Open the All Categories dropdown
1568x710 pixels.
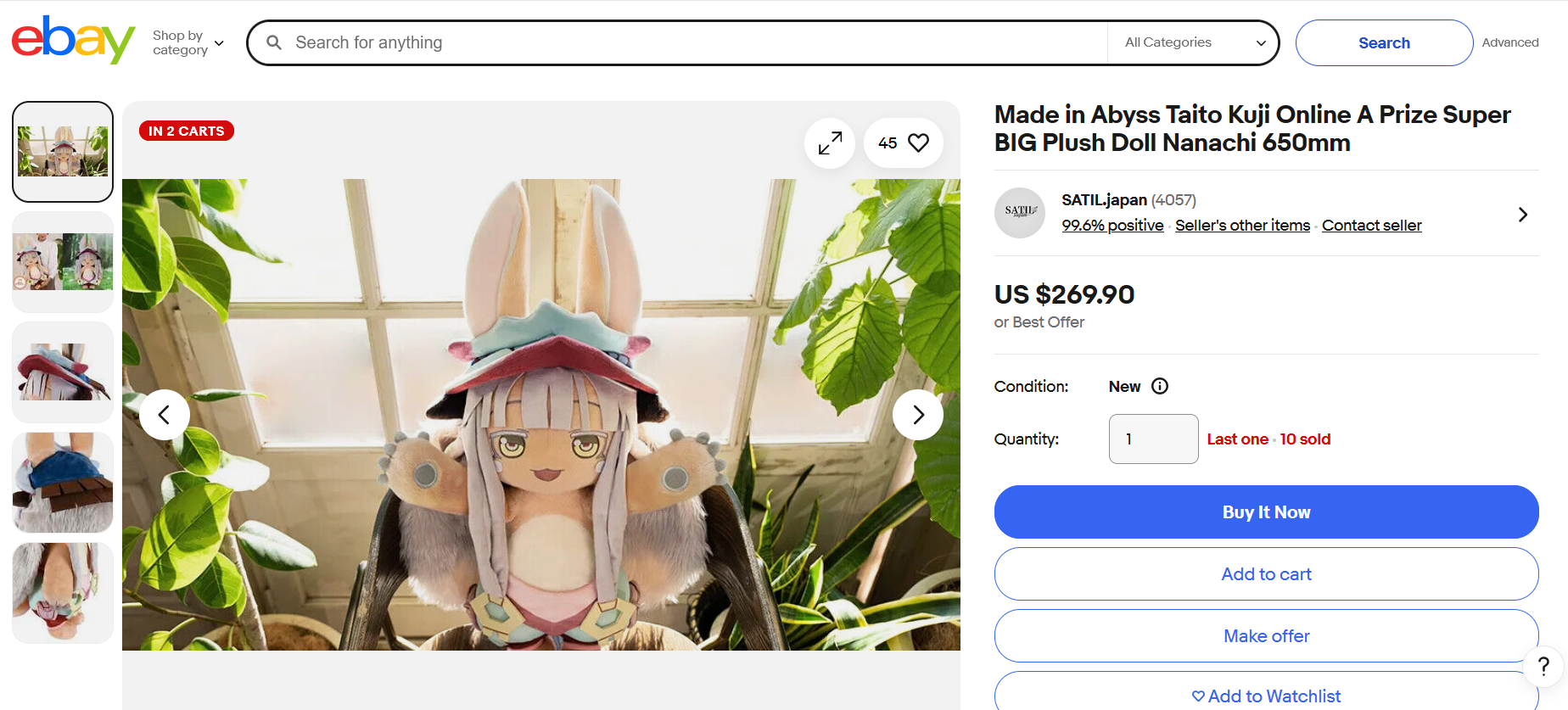point(1193,42)
